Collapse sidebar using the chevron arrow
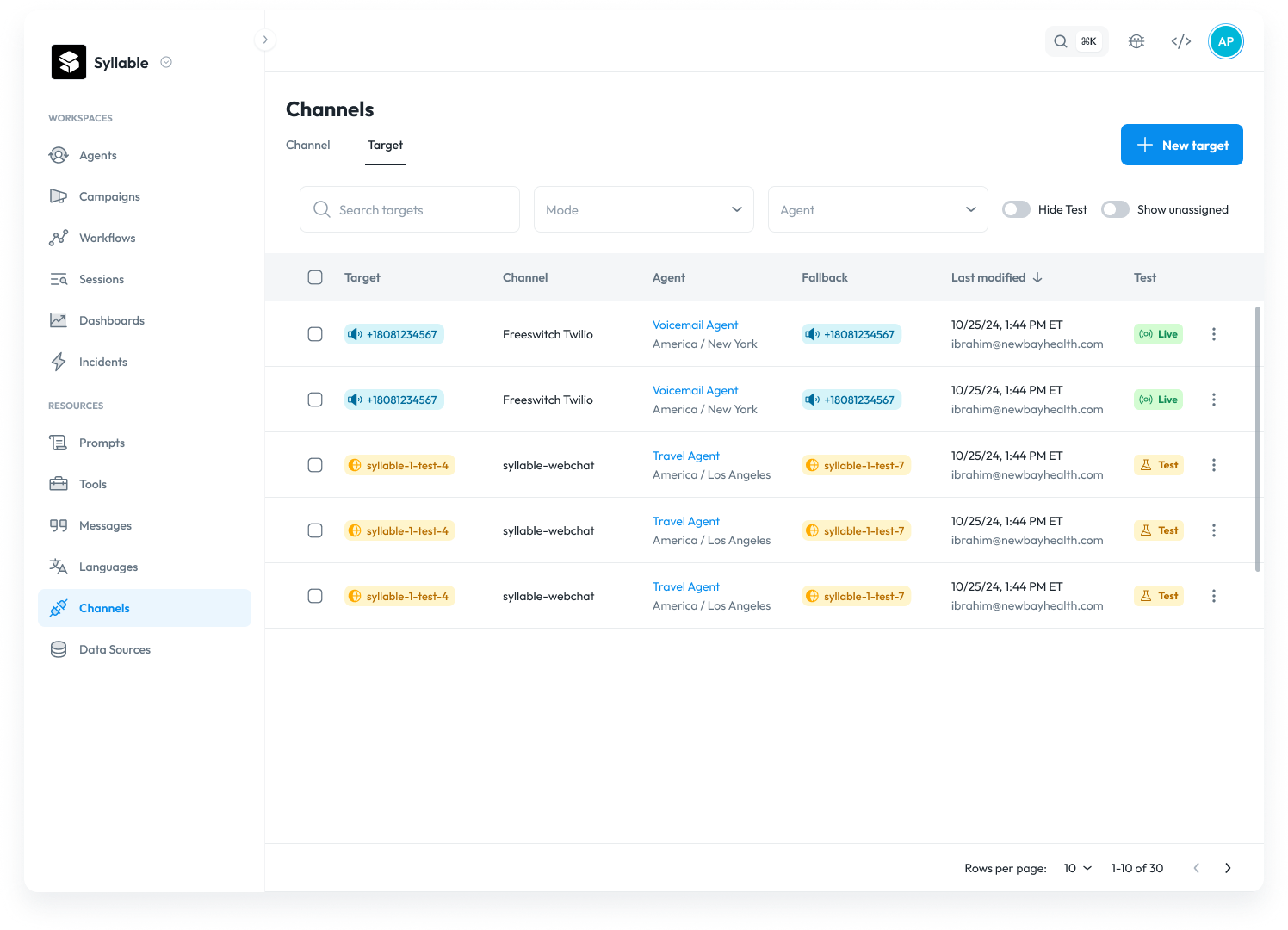 pos(265,40)
